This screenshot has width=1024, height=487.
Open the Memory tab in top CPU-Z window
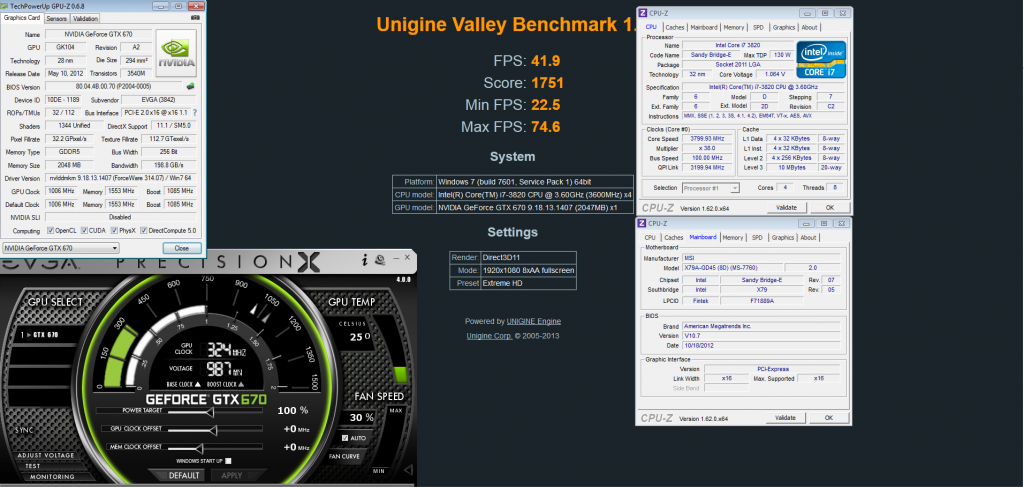(x=733, y=27)
